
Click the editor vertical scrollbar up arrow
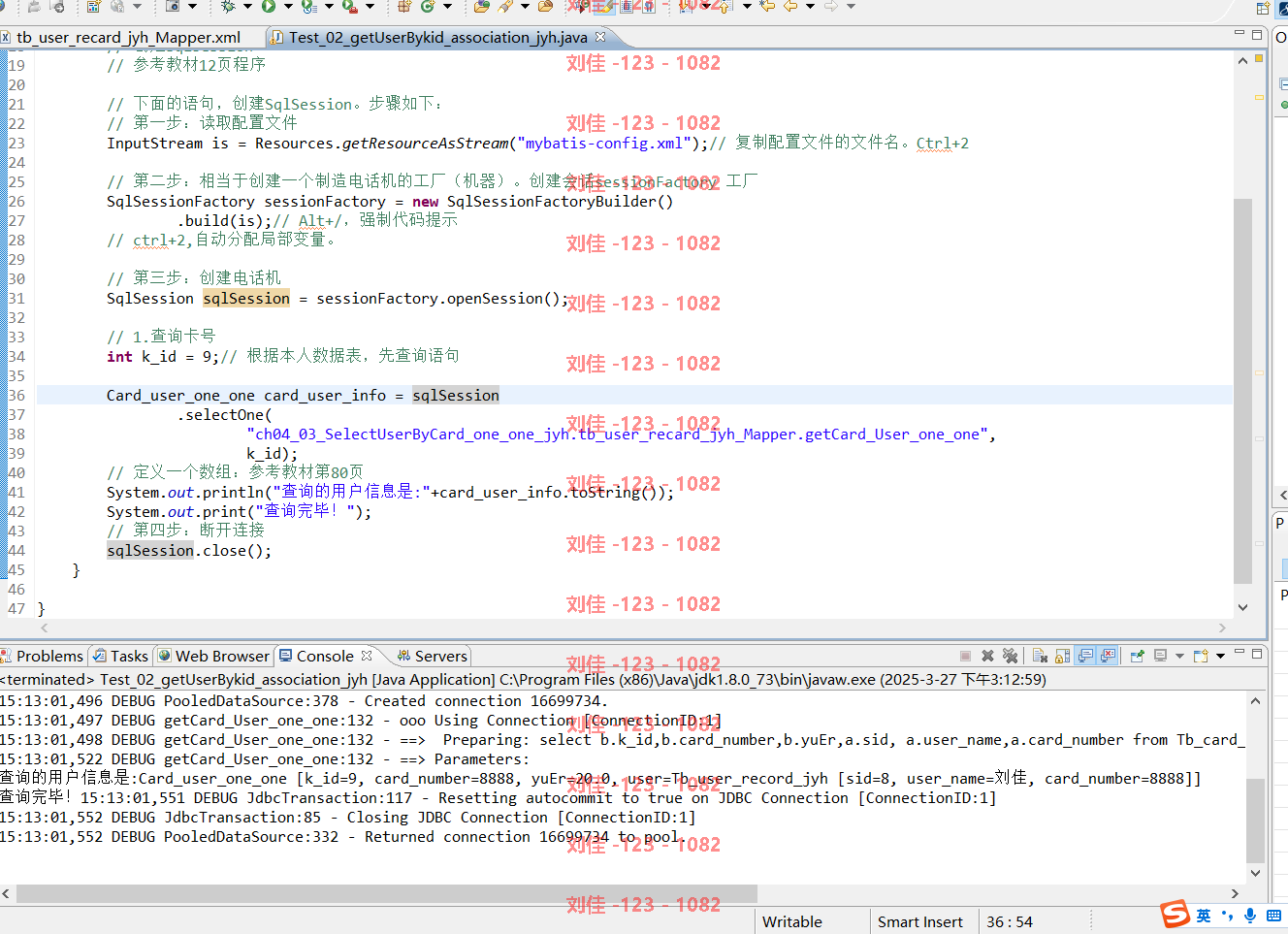(x=1242, y=60)
